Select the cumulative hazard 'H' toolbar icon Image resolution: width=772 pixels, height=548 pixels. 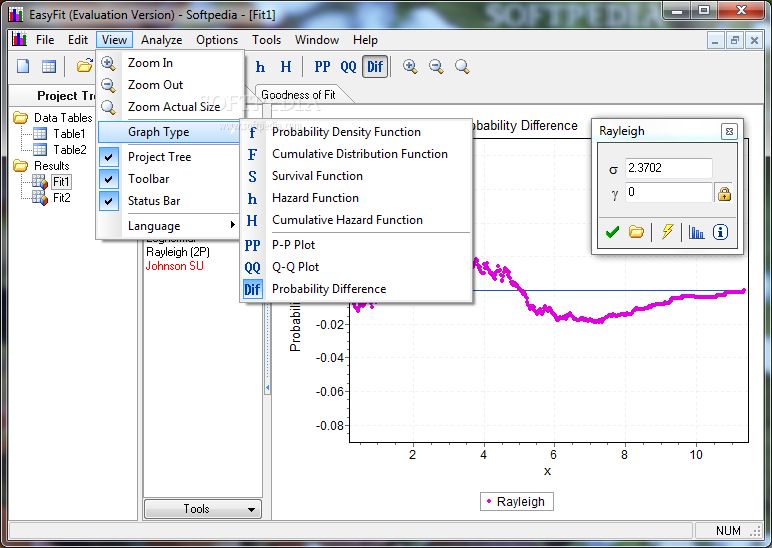(x=286, y=66)
